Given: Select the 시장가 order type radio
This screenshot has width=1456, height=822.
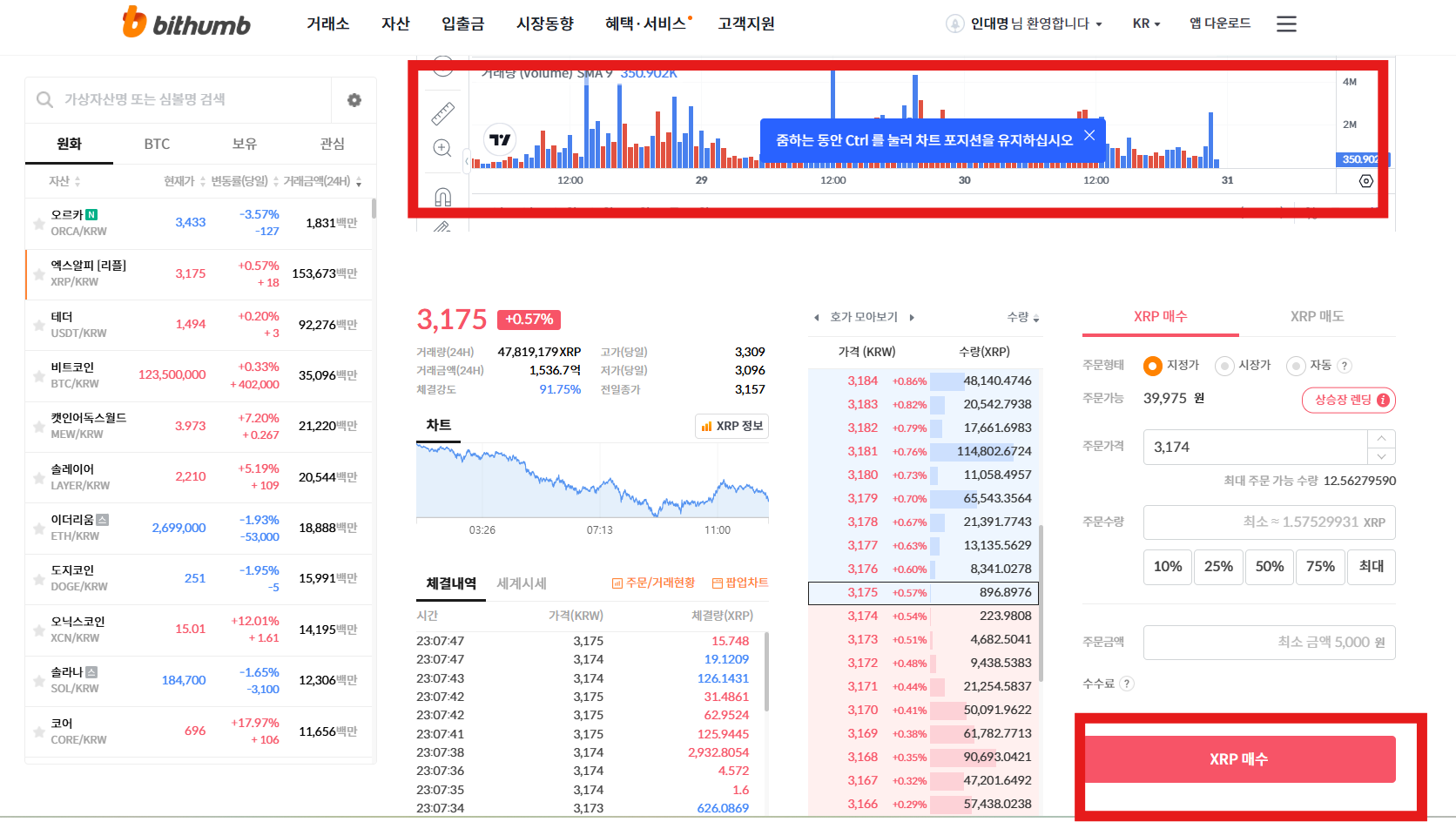Looking at the screenshot, I should pyautogui.click(x=1224, y=366).
